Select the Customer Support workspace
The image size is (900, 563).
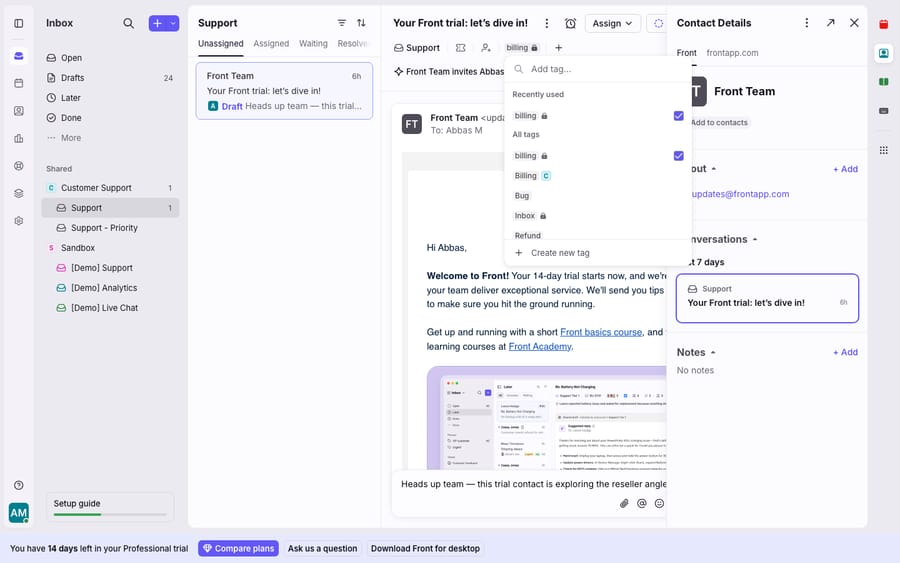tap(110, 188)
